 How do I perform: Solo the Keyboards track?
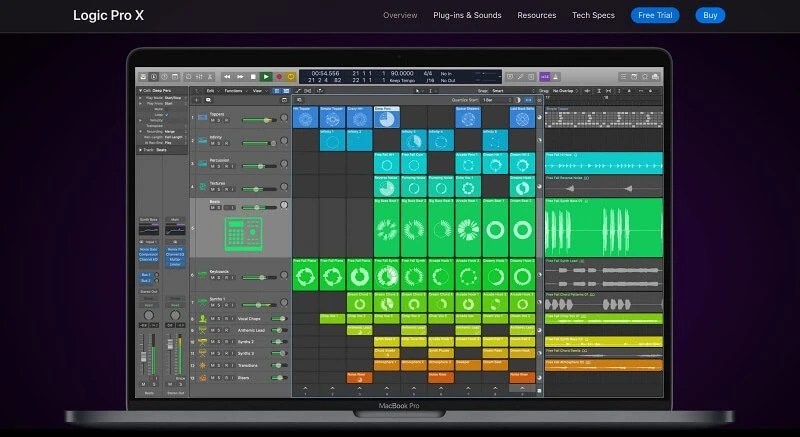pos(219,278)
